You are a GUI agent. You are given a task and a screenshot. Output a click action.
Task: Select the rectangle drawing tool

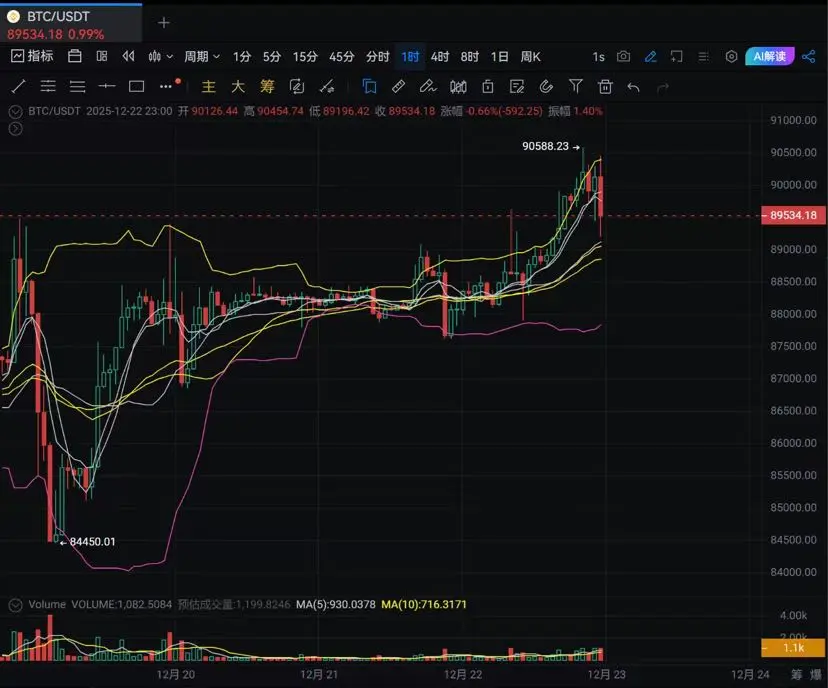136,86
